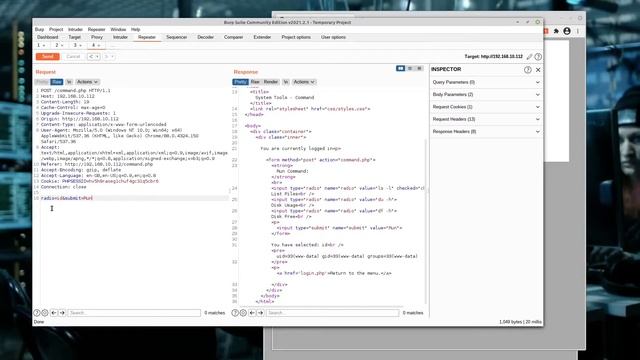This screenshot has height=360, width=640.
Task: Select Repeater request tab 2
Action: click(x=57, y=45)
